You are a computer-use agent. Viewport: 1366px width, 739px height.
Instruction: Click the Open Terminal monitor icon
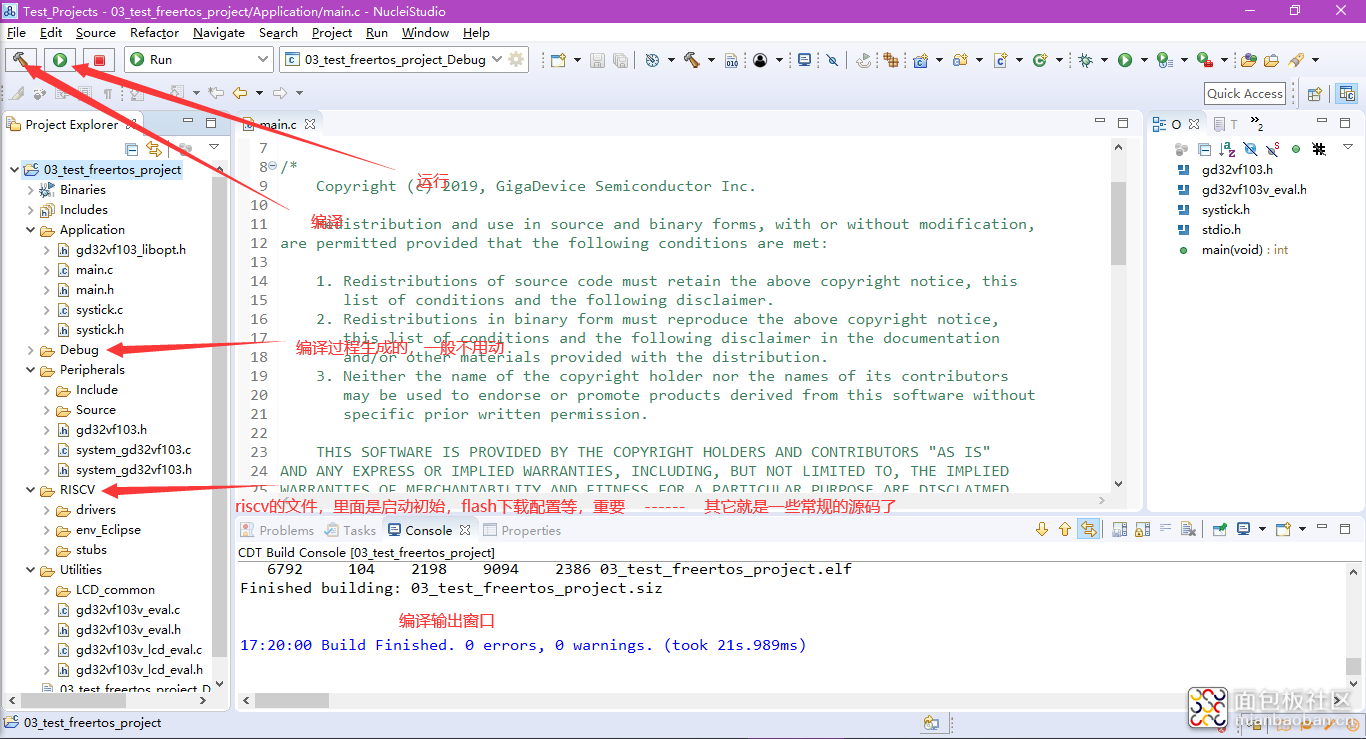(805, 60)
